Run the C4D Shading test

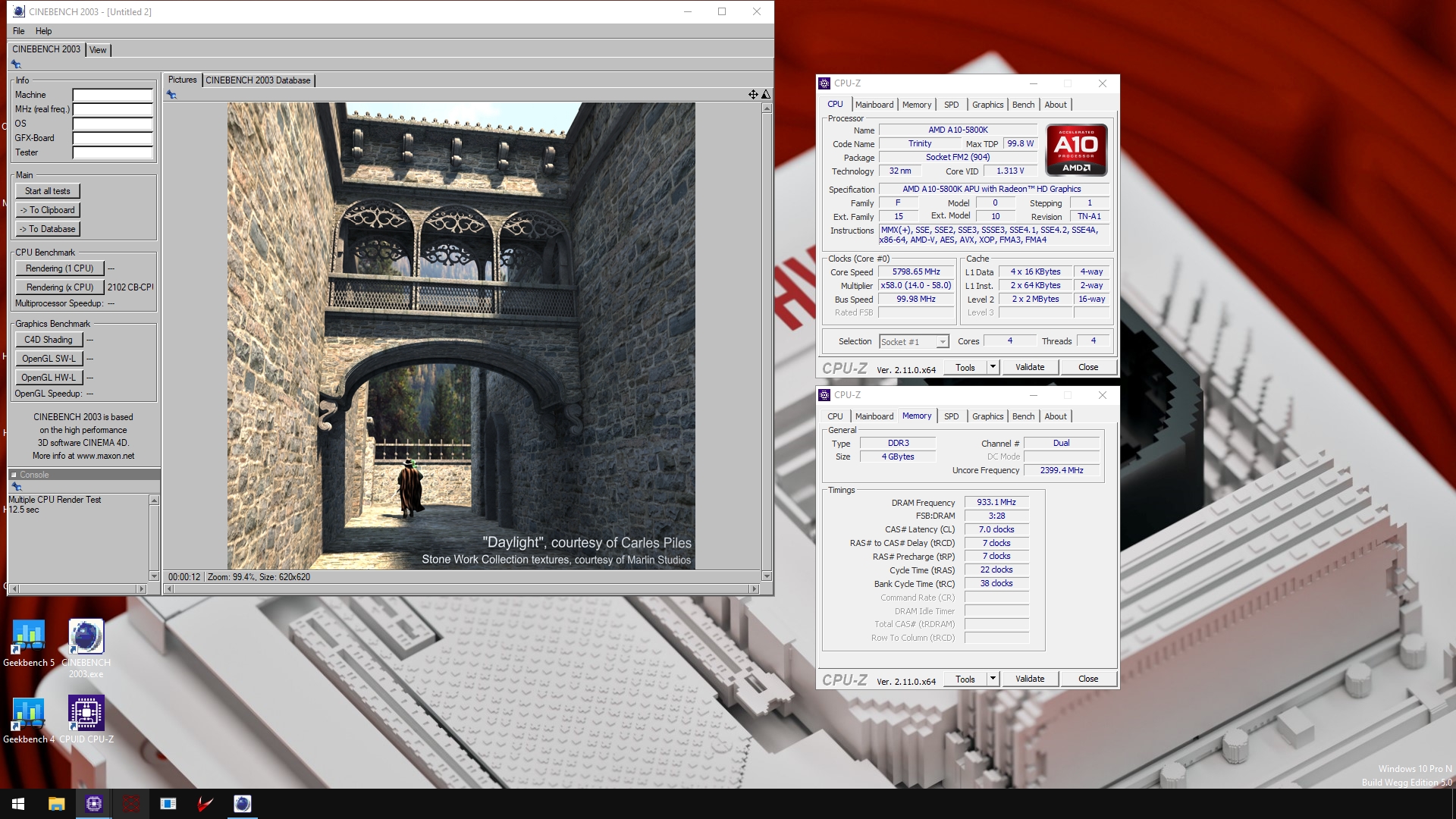49,340
